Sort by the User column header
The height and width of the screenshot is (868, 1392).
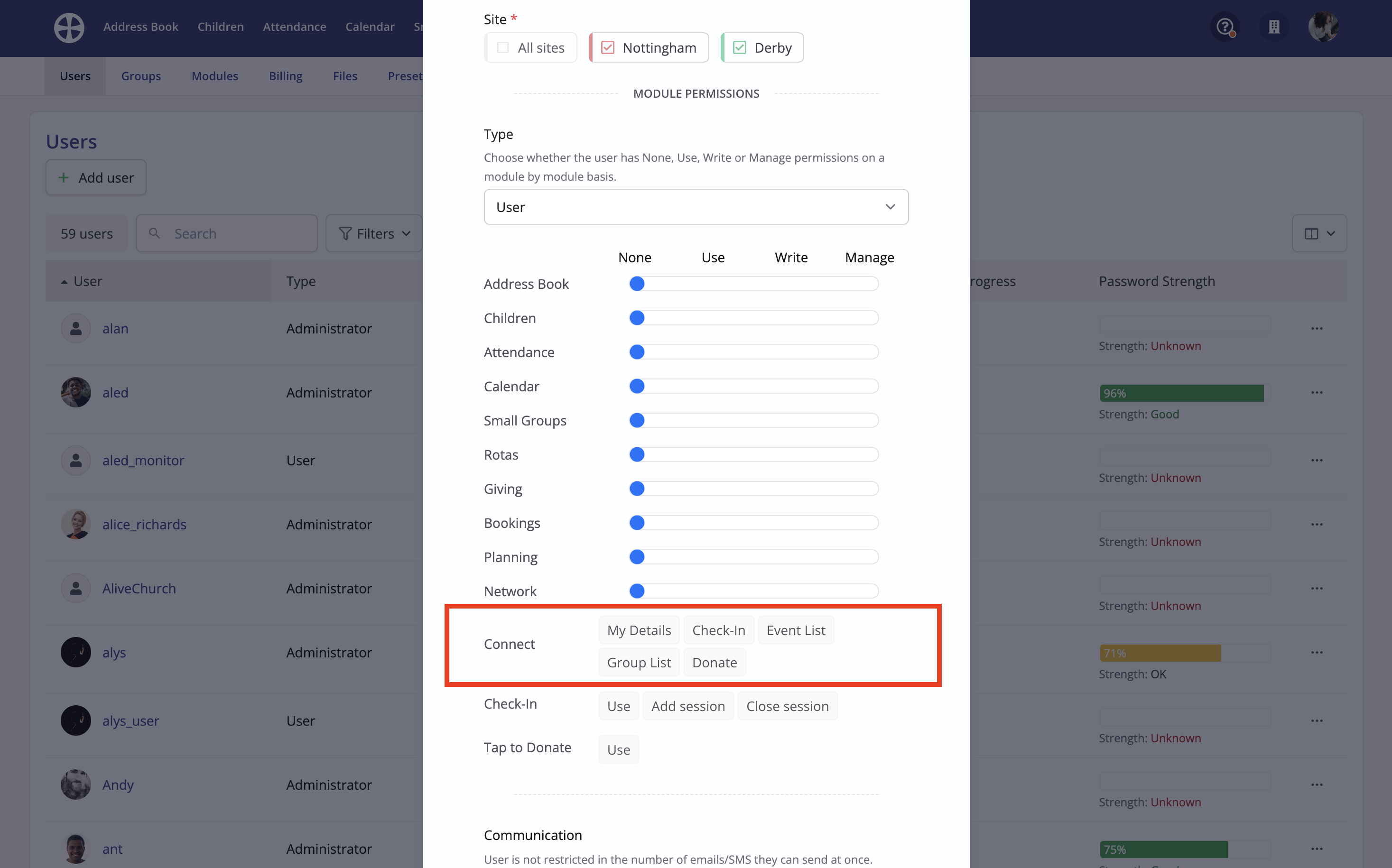[87, 281]
